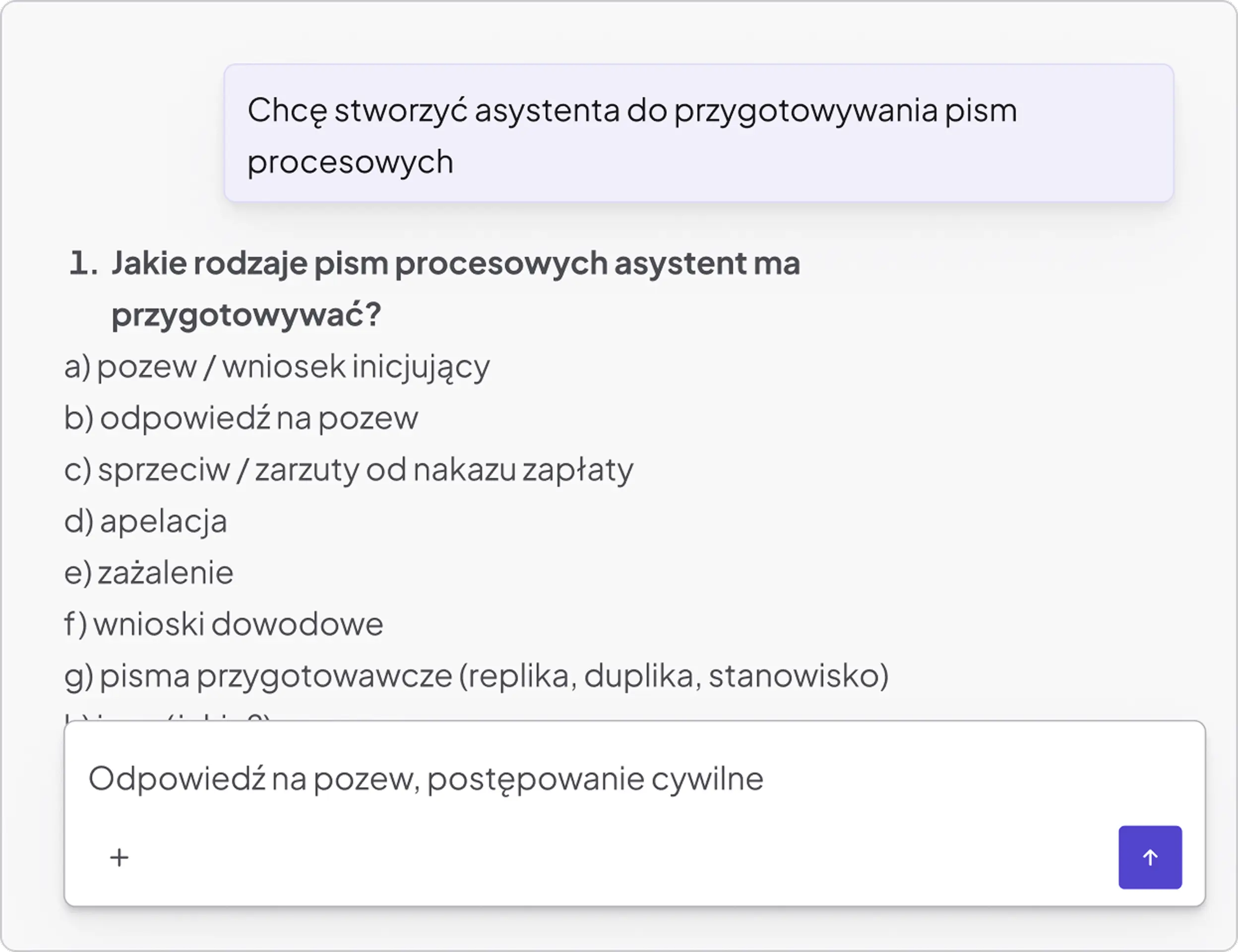The image size is (1238, 952).
Task: Click the word "procesowych" in the user bubble
Action: point(350,162)
